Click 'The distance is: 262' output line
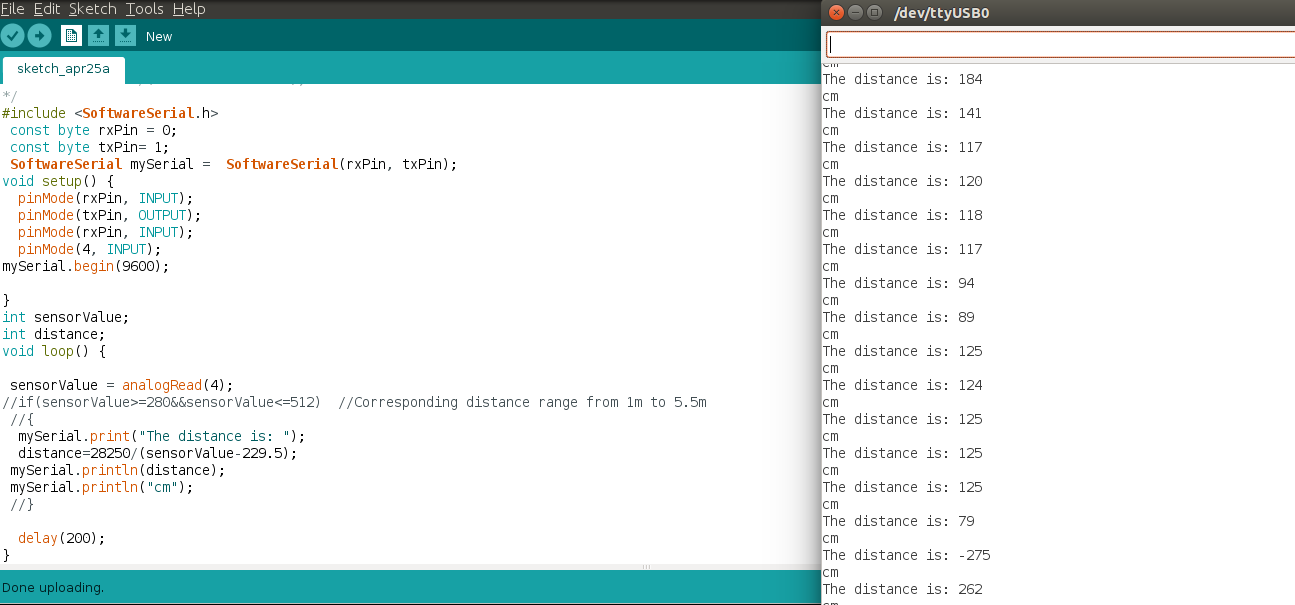The height and width of the screenshot is (605, 1295). [902, 589]
